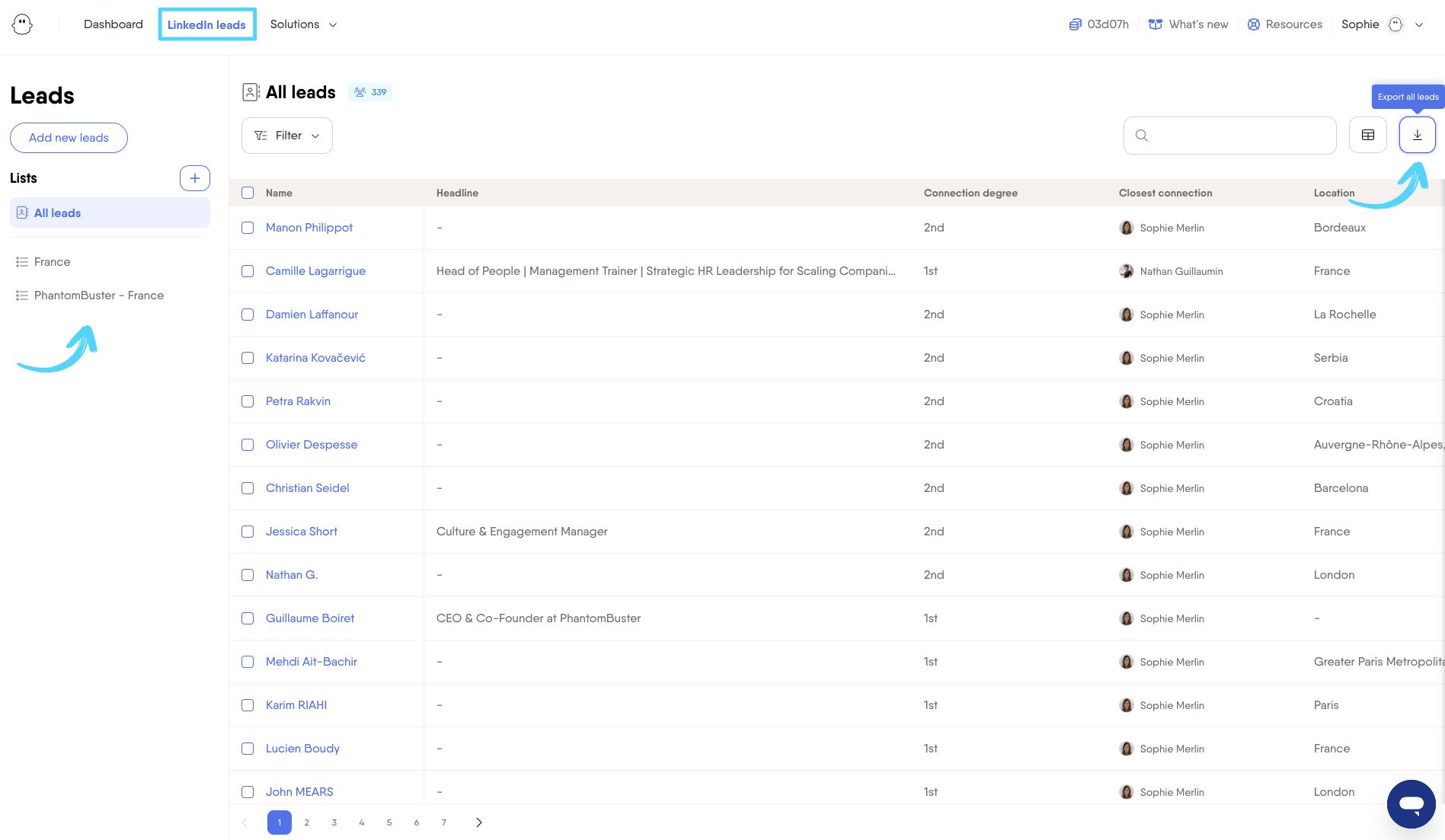The width and height of the screenshot is (1445, 840).
Task: Open What's new menu
Action: (x=1188, y=24)
